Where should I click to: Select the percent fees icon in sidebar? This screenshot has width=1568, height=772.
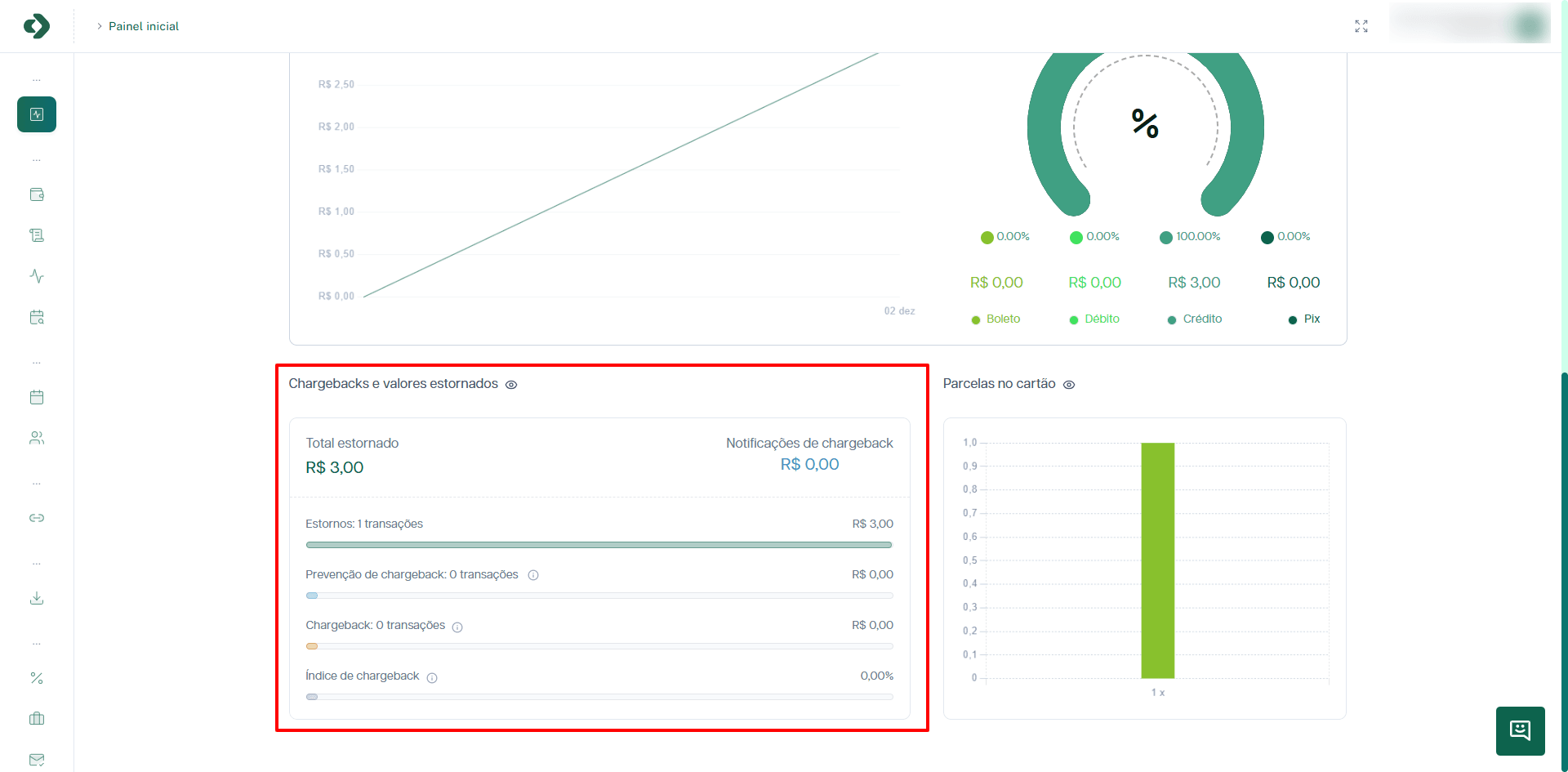coord(36,678)
